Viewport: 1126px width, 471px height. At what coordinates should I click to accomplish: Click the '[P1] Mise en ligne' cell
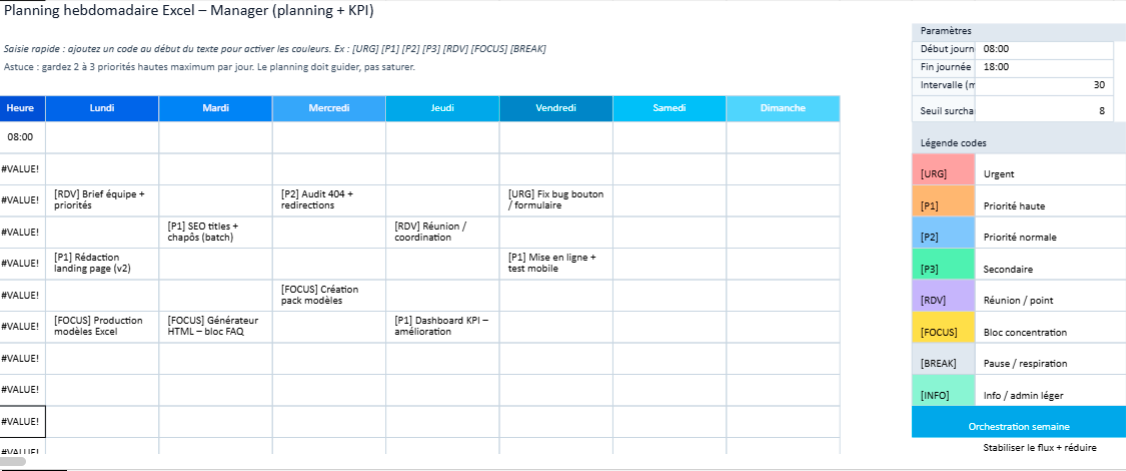(x=556, y=263)
